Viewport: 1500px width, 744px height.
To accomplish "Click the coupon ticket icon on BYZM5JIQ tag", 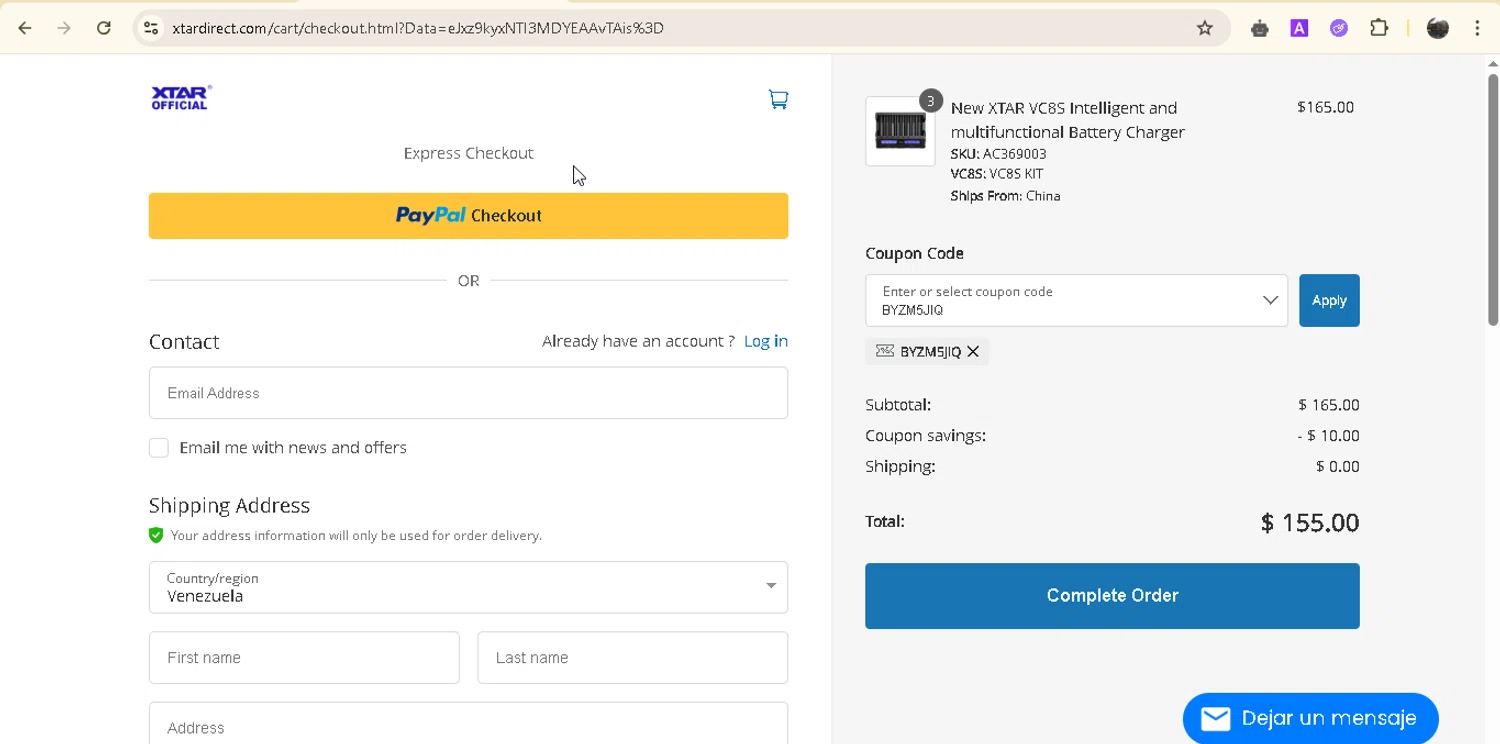I will pyautogui.click(x=884, y=351).
